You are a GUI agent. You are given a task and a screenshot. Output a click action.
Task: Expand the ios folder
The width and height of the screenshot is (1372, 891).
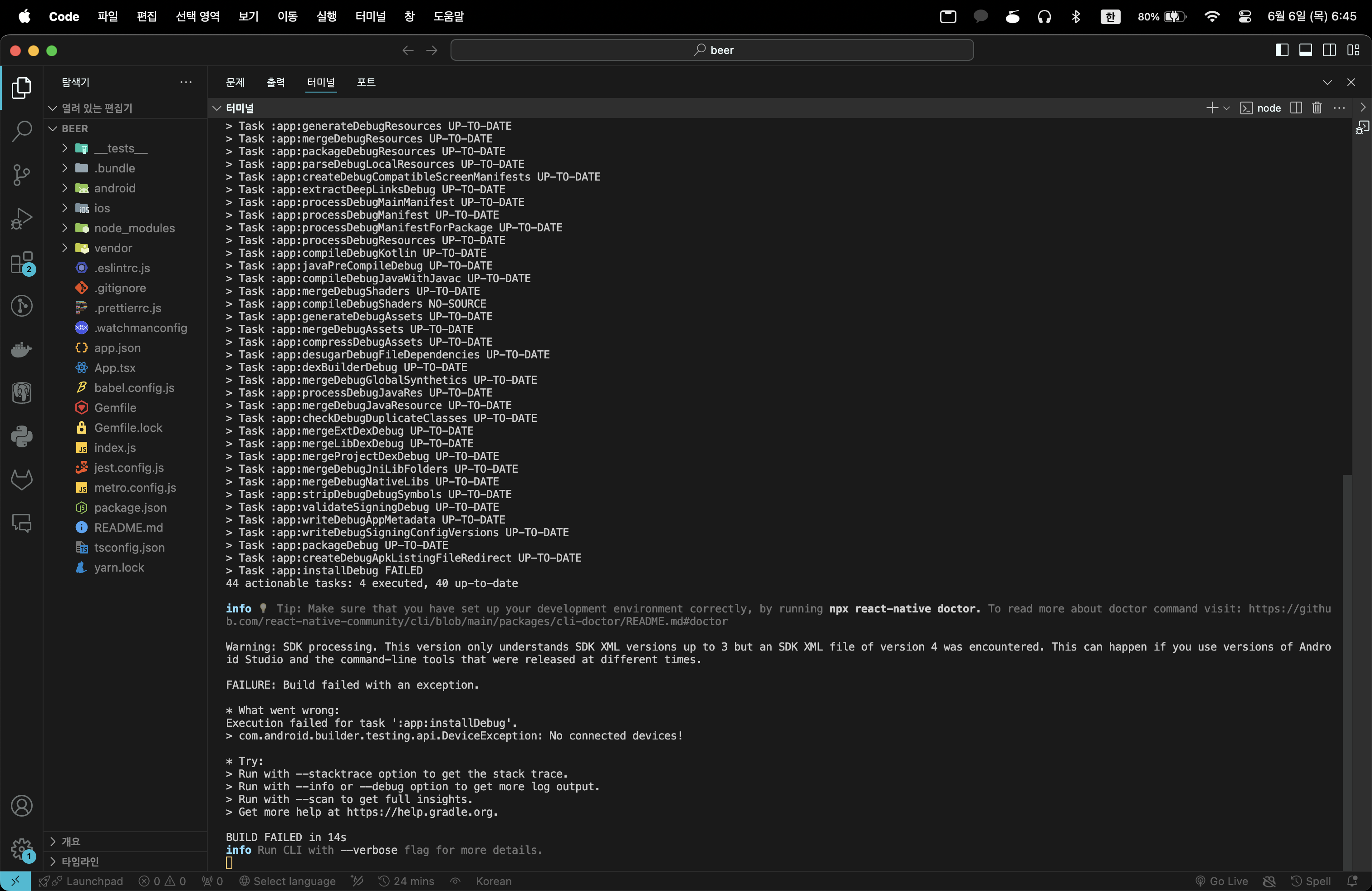(x=64, y=208)
